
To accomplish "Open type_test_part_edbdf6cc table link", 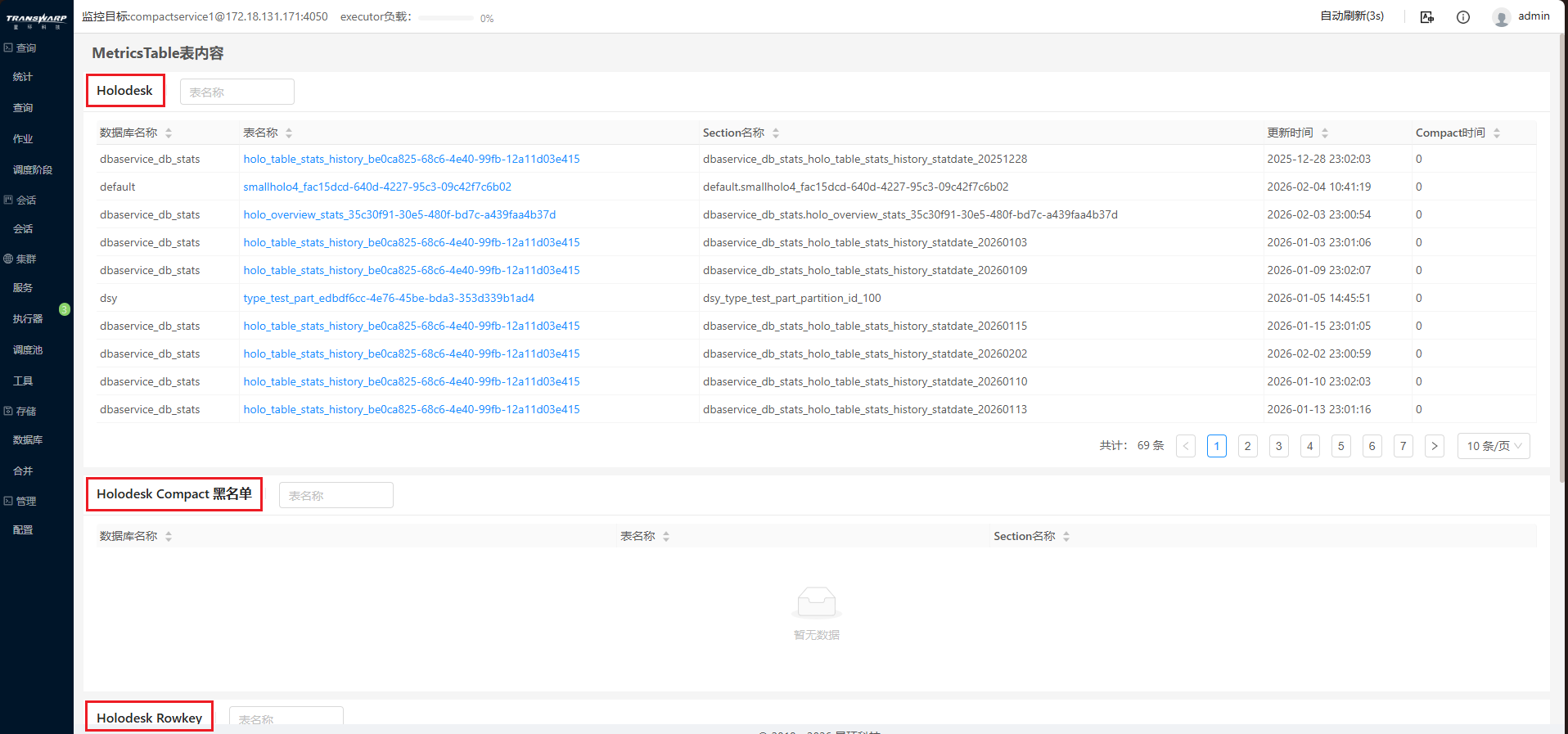I will click(x=389, y=298).
